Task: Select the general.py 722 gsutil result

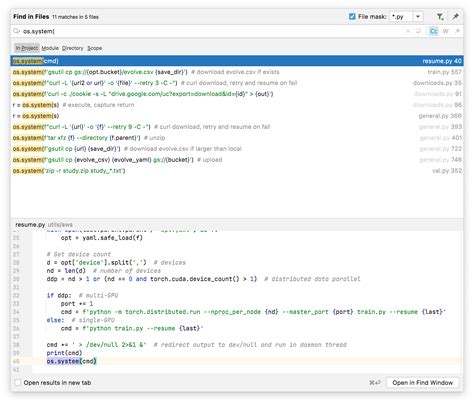Action: click(x=237, y=149)
